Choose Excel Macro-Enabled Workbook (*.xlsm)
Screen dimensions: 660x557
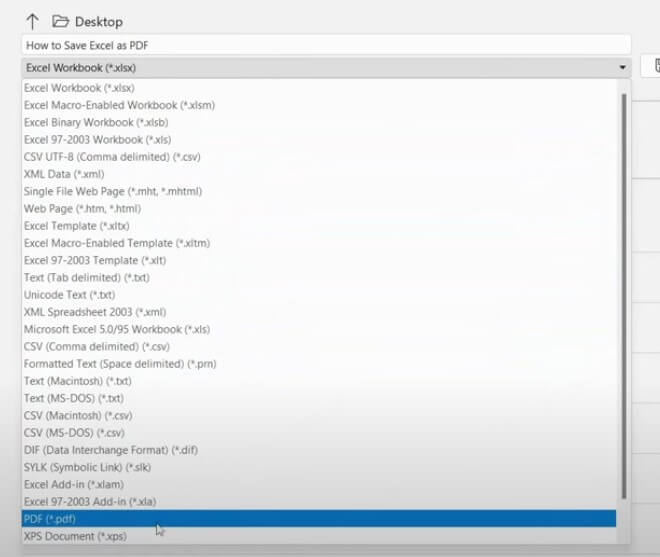coord(319,105)
